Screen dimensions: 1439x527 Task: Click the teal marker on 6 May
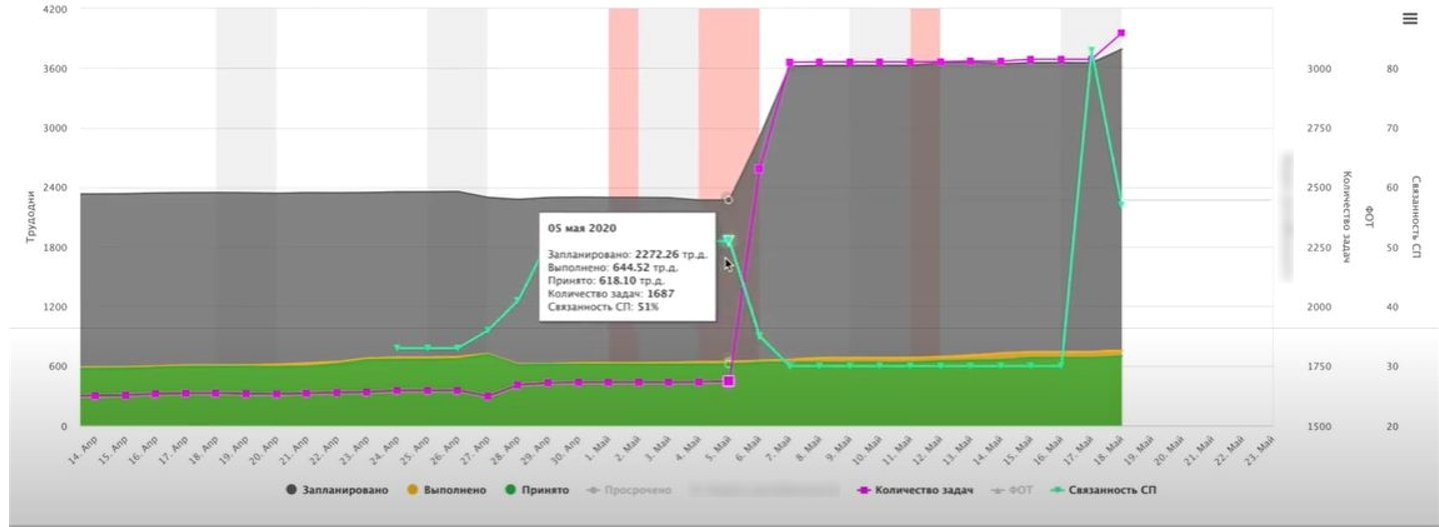point(759,335)
